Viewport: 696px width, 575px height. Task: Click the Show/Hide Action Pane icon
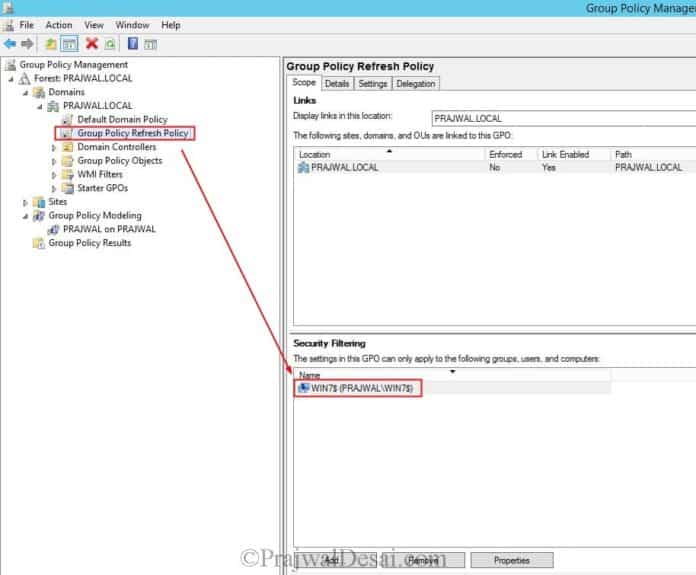pyautogui.click(x=150, y=44)
